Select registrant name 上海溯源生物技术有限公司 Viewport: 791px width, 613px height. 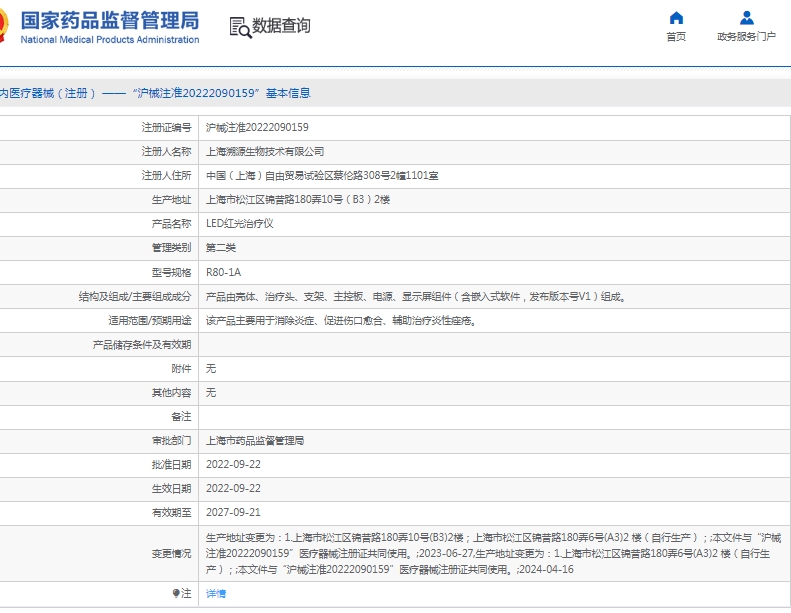point(265,151)
